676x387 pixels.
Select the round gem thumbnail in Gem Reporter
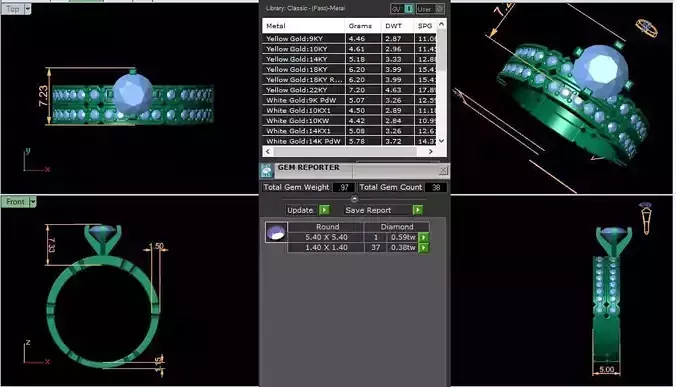tap(276, 232)
